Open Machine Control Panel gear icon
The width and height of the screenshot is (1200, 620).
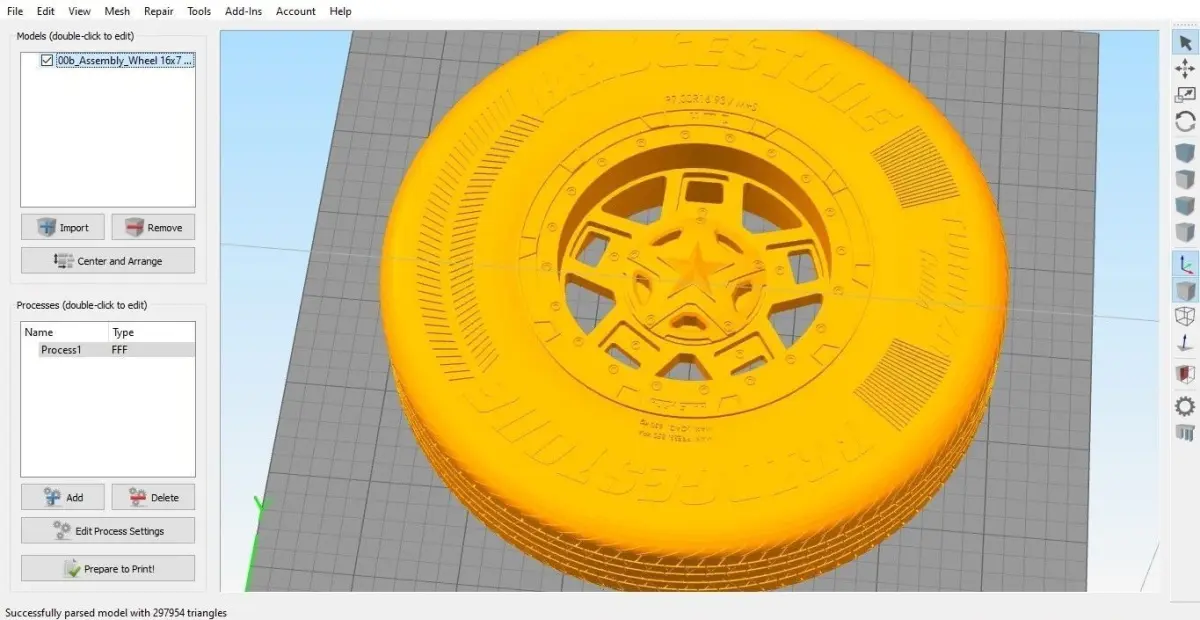point(1185,406)
